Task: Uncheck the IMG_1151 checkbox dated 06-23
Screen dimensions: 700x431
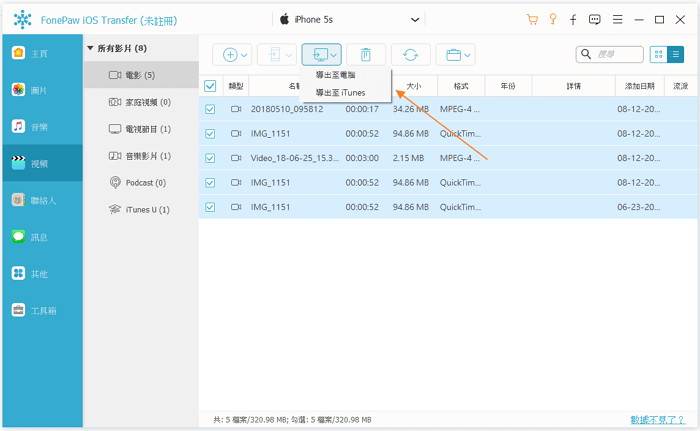Action: 210,207
